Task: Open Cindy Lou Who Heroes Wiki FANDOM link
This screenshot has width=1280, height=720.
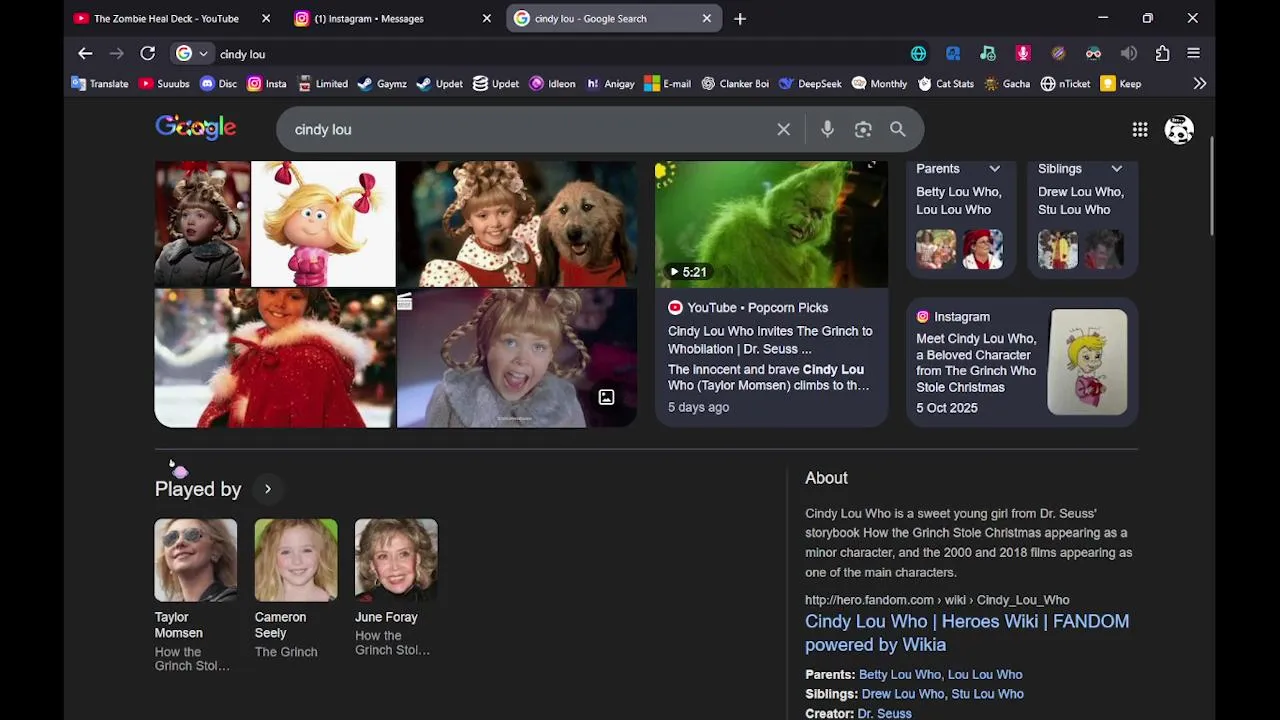Action: pyautogui.click(x=967, y=633)
